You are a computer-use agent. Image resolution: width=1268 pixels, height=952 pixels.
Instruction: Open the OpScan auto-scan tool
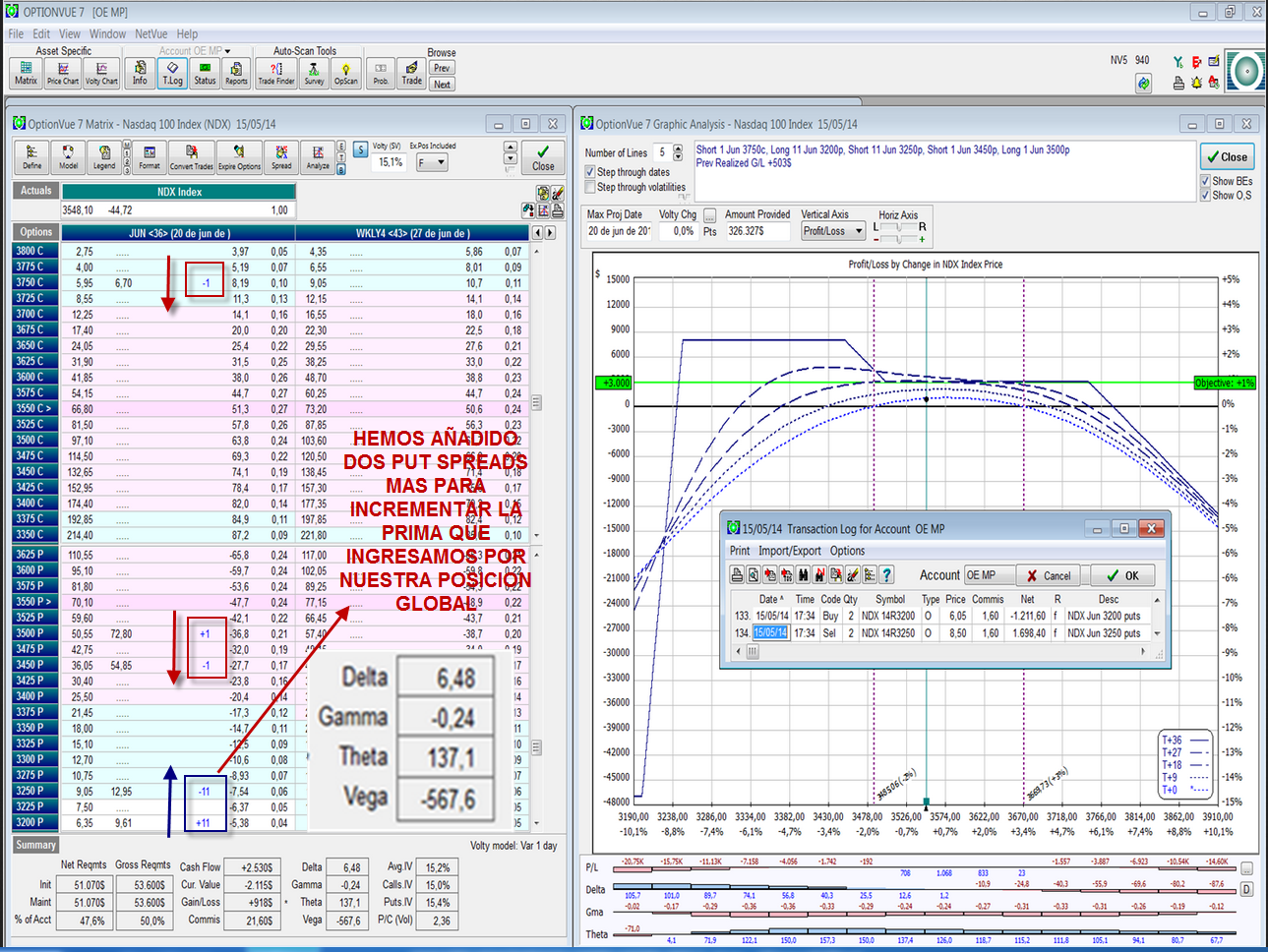(x=345, y=72)
